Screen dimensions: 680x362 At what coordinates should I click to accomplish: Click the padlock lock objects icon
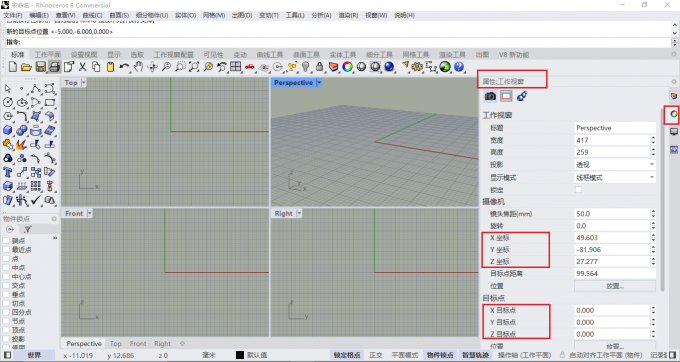point(320,67)
